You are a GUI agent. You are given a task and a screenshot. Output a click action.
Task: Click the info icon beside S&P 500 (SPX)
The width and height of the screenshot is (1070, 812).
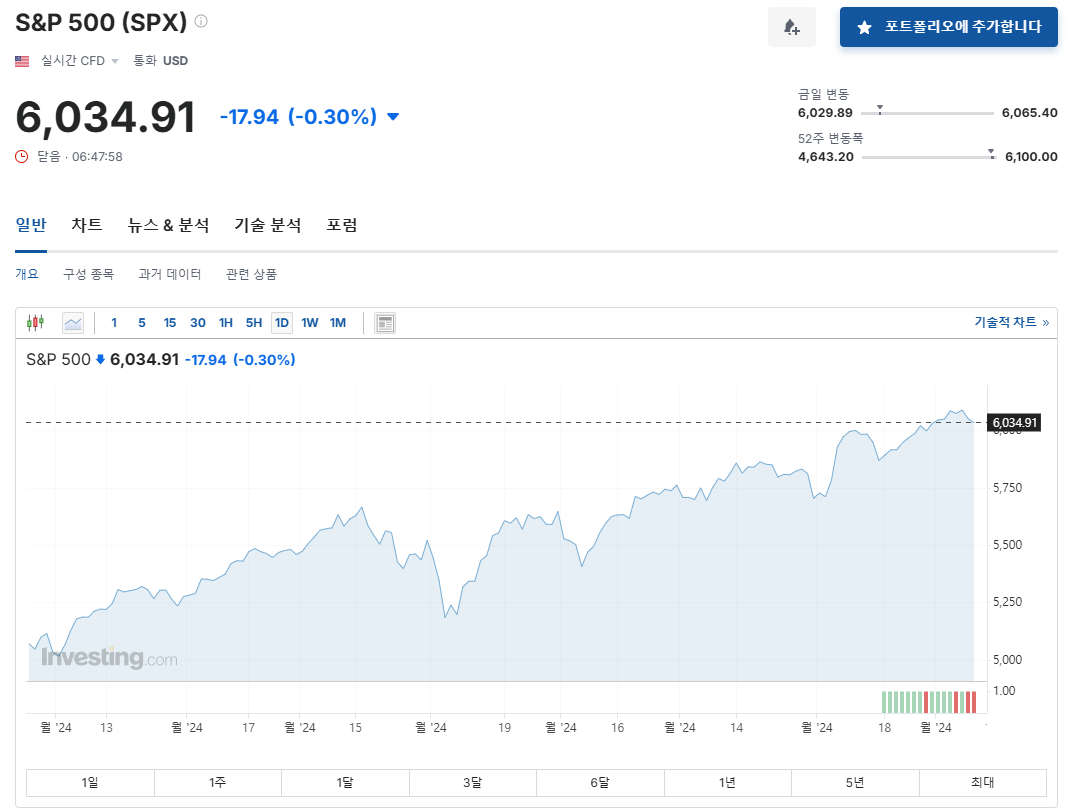tap(201, 21)
